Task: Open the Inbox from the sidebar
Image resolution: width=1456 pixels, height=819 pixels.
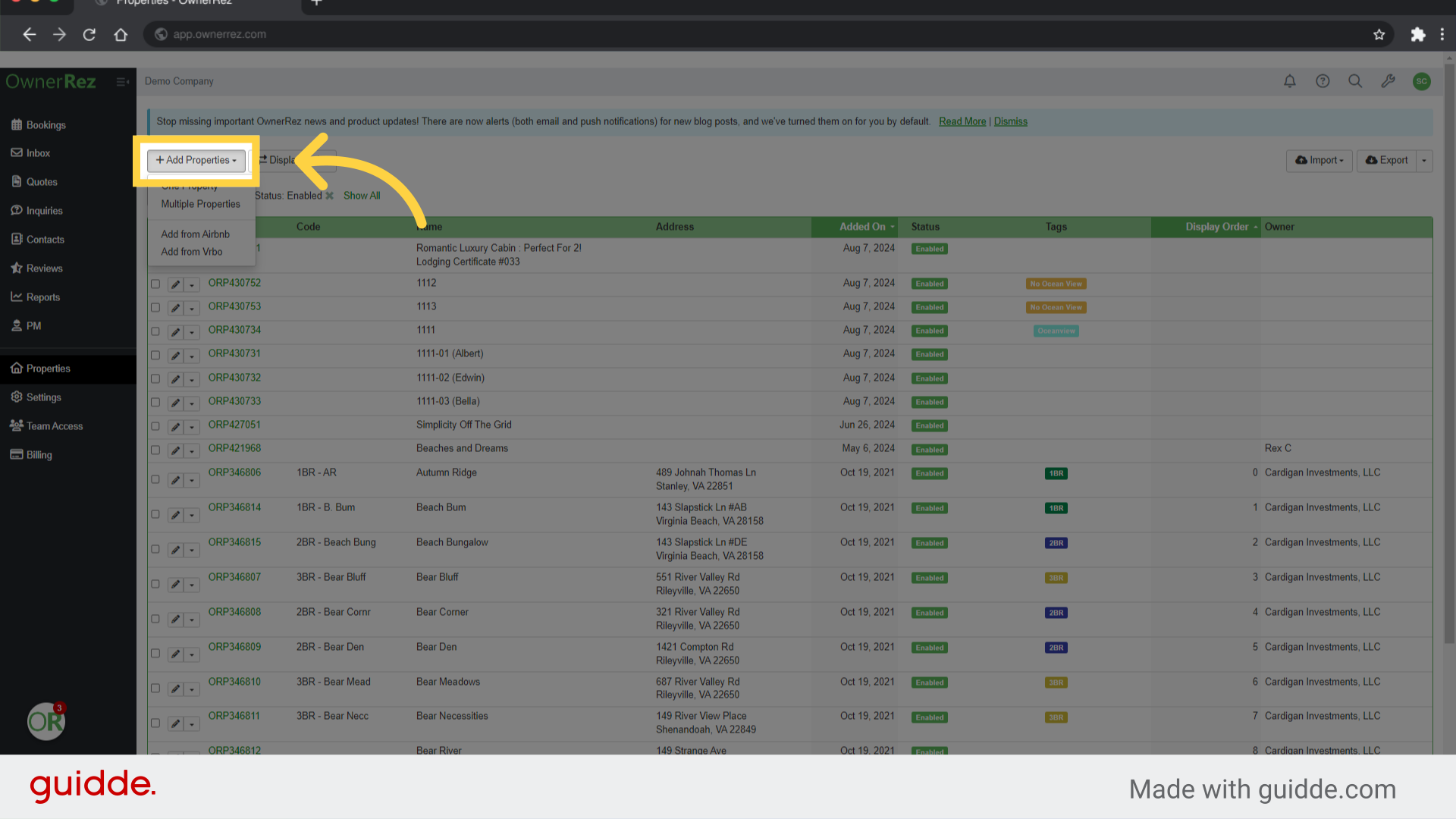Action: 37,152
